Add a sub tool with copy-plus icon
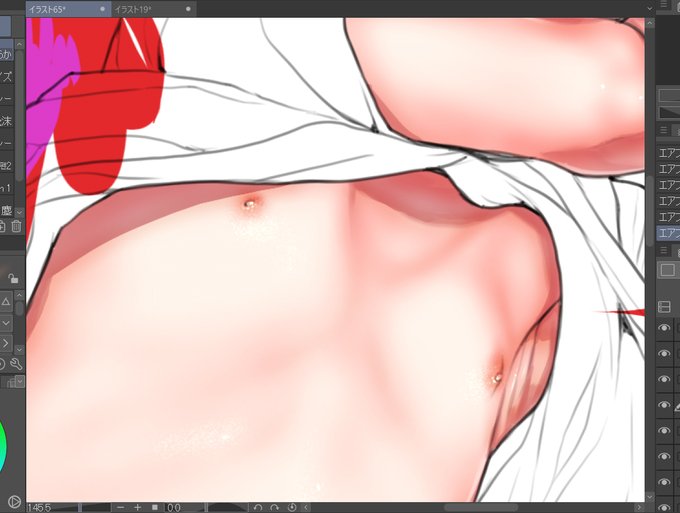The height and width of the screenshot is (513, 680). click(x=2, y=226)
